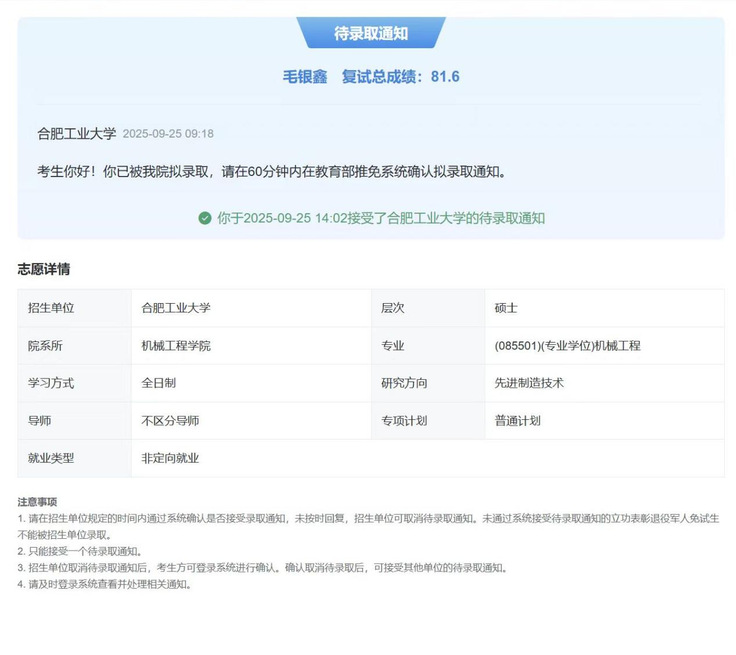The image size is (736, 655).
Task: Click the 学习方式 value 全日制
Action: point(159,383)
